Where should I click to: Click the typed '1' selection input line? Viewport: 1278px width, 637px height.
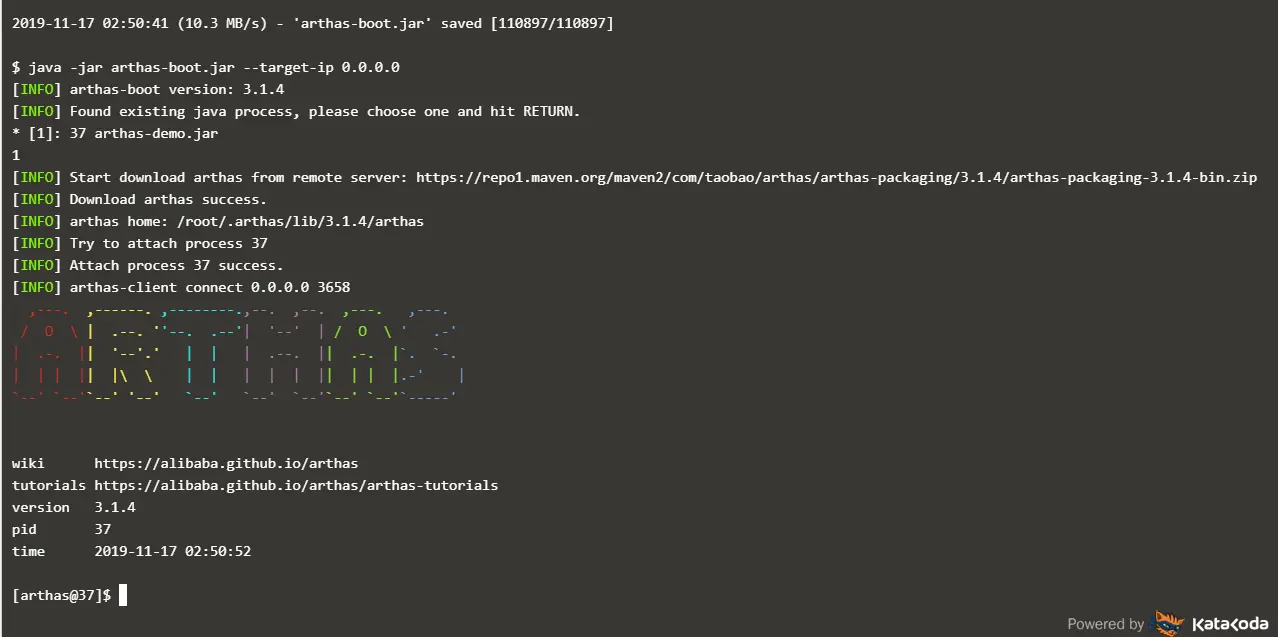[x=16, y=155]
